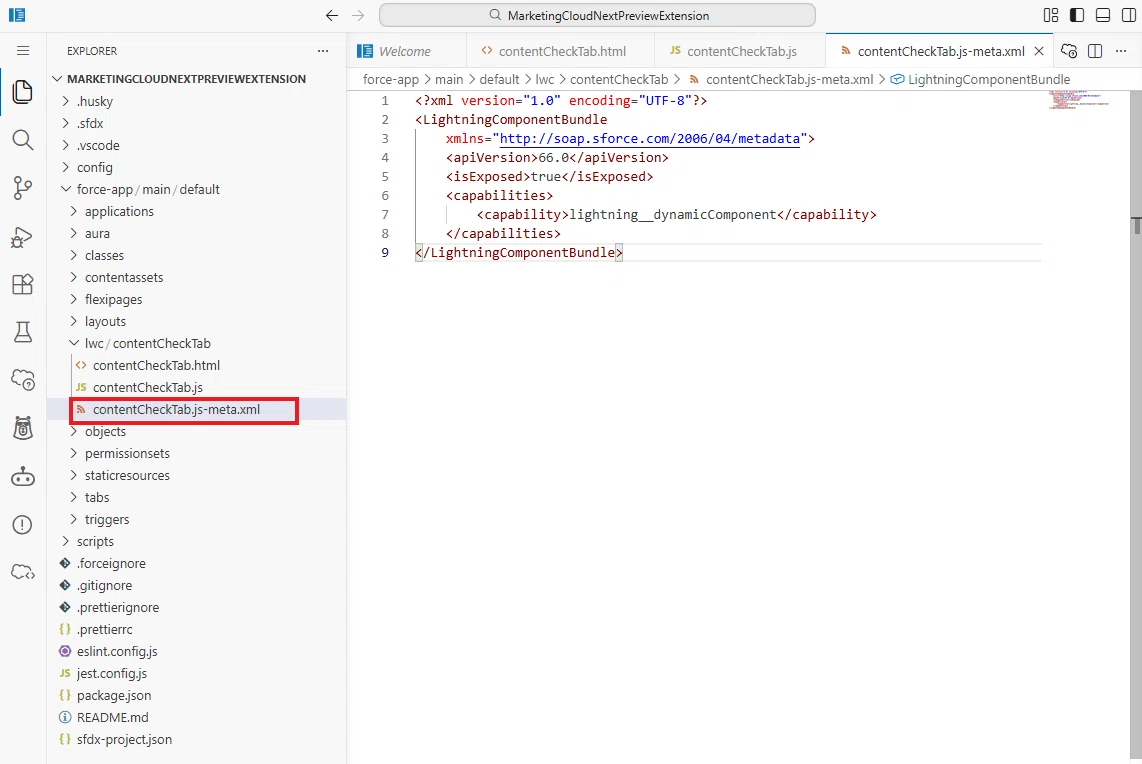This screenshot has height=764, width=1142.
Task: Click the cloud clock editor action icon
Action: (1068, 51)
